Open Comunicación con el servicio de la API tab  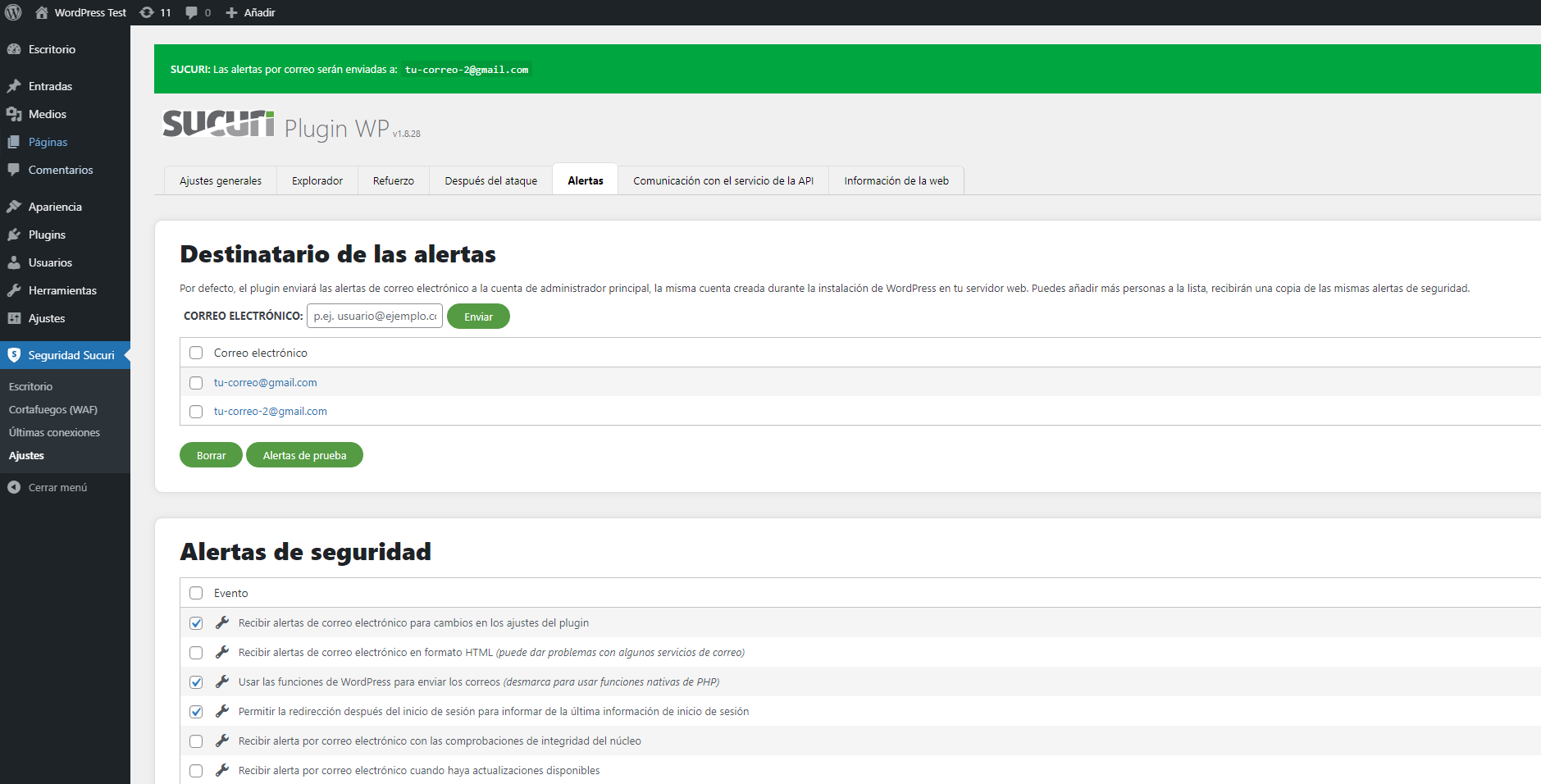tap(723, 180)
